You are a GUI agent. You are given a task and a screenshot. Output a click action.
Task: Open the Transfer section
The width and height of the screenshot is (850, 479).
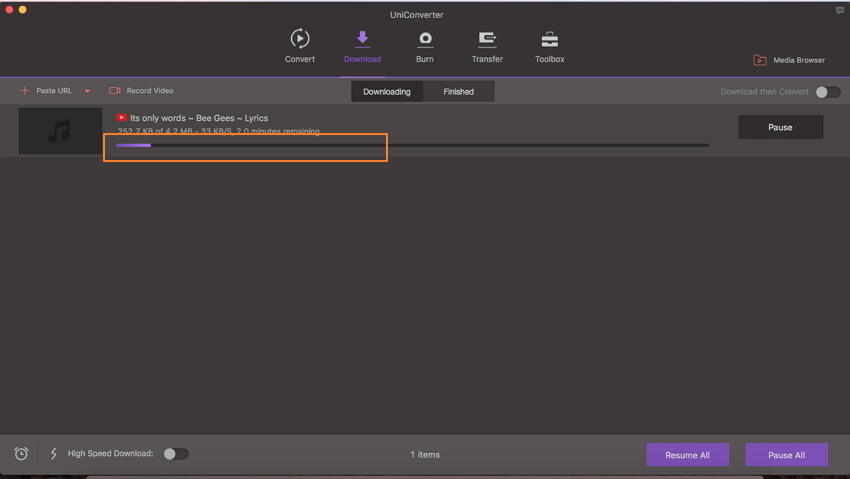(x=487, y=46)
